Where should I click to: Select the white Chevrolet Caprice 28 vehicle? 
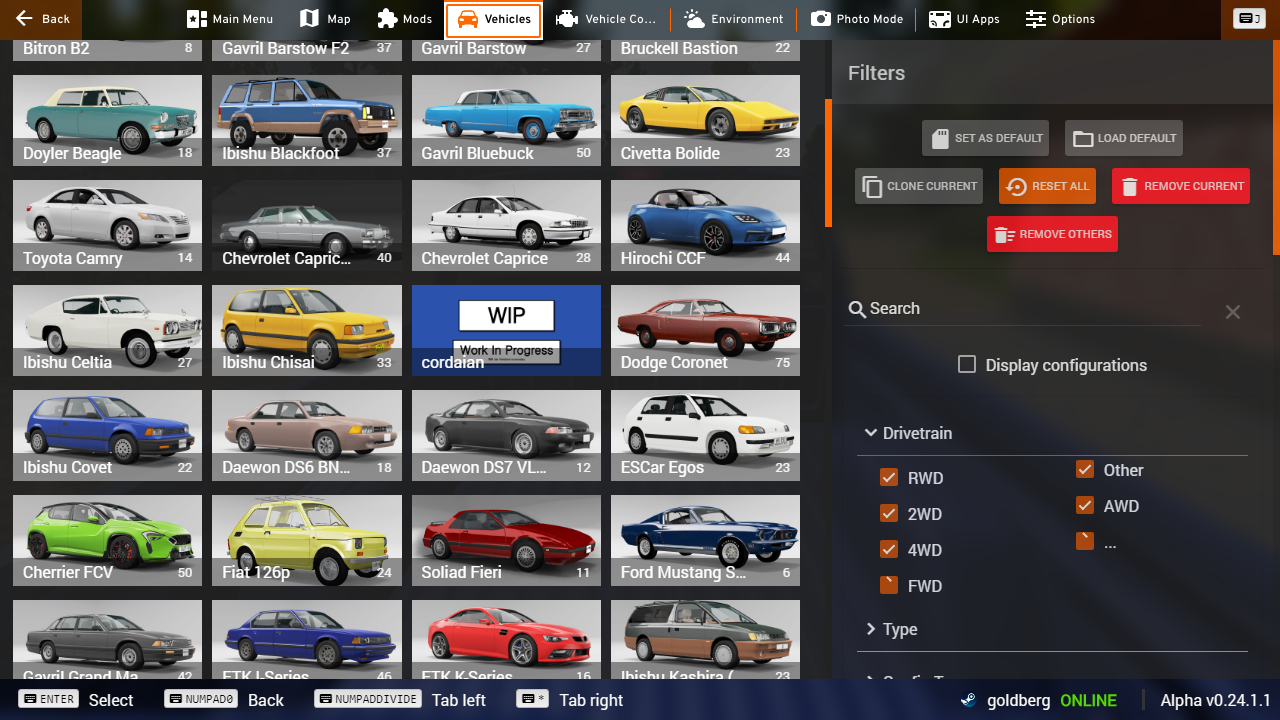[506, 225]
